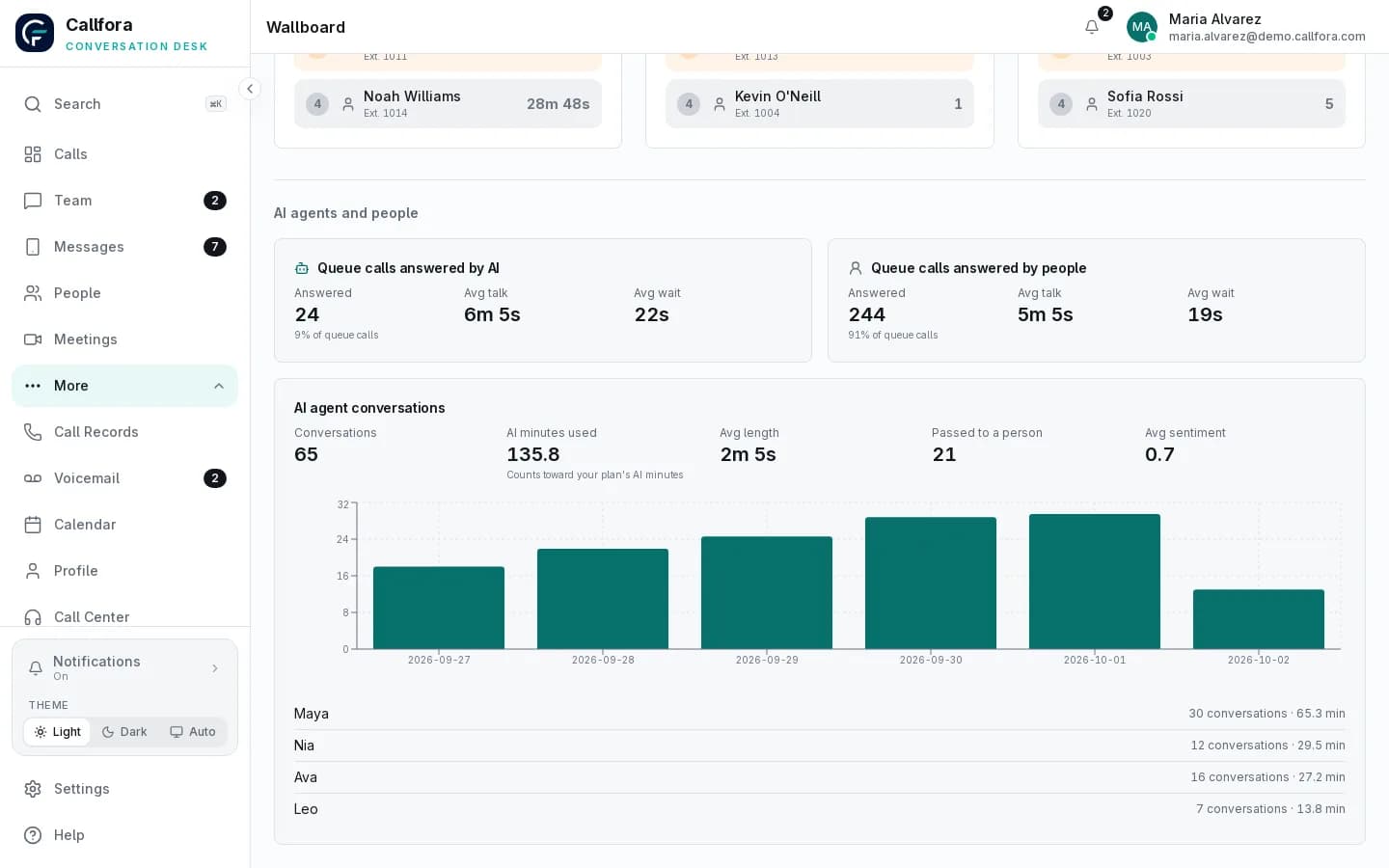Click the Calendar icon in sidebar
Screen dimensions: 1389x868
click(33, 525)
